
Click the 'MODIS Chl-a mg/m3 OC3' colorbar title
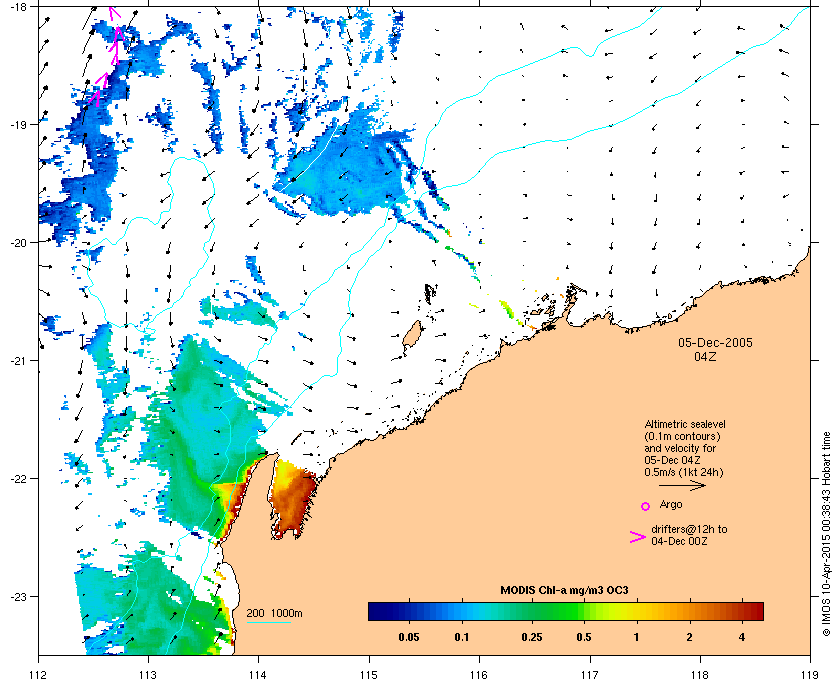pos(564,591)
